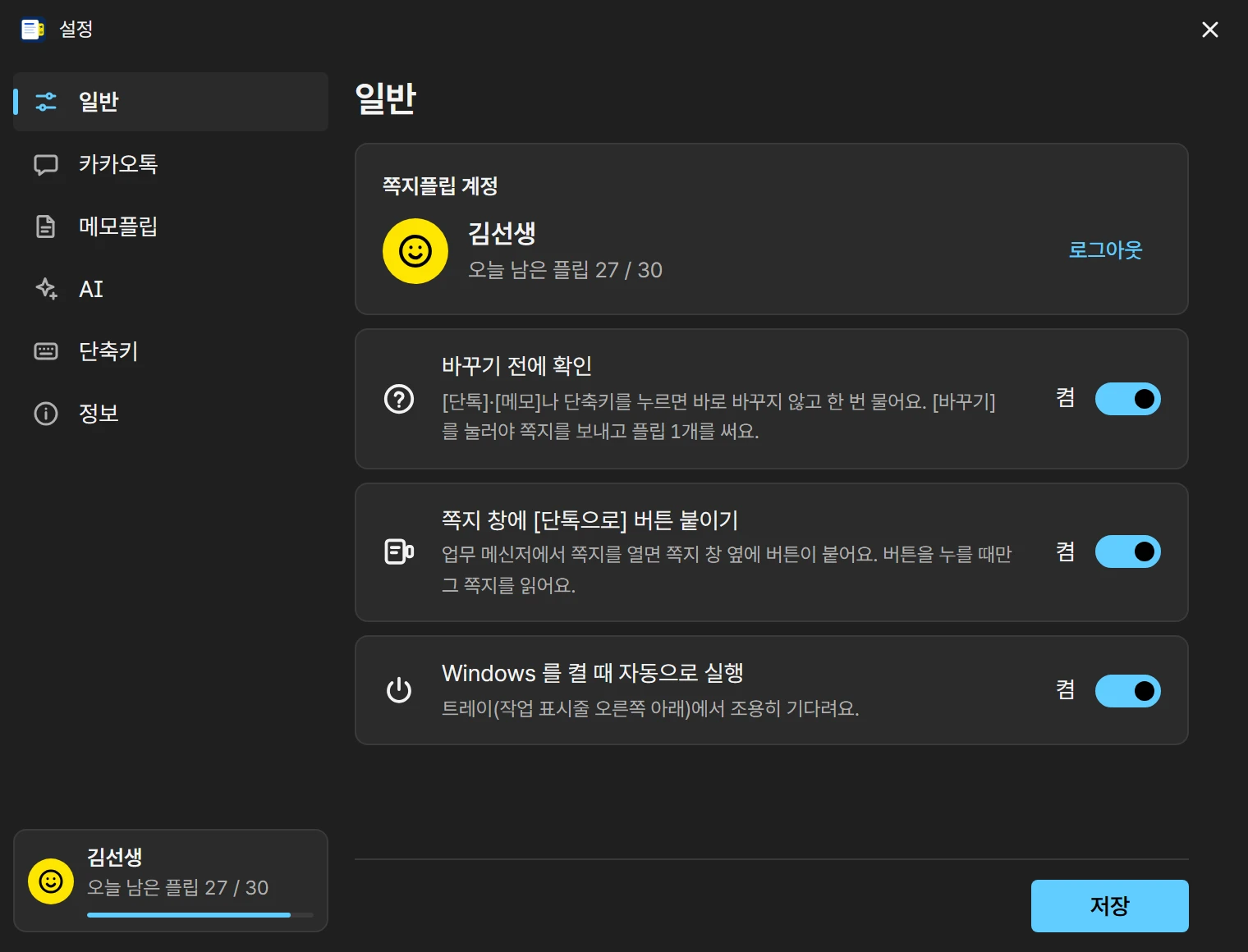Save settings with the 저장 button
1248x952 pixels.
click(1110, 906)
